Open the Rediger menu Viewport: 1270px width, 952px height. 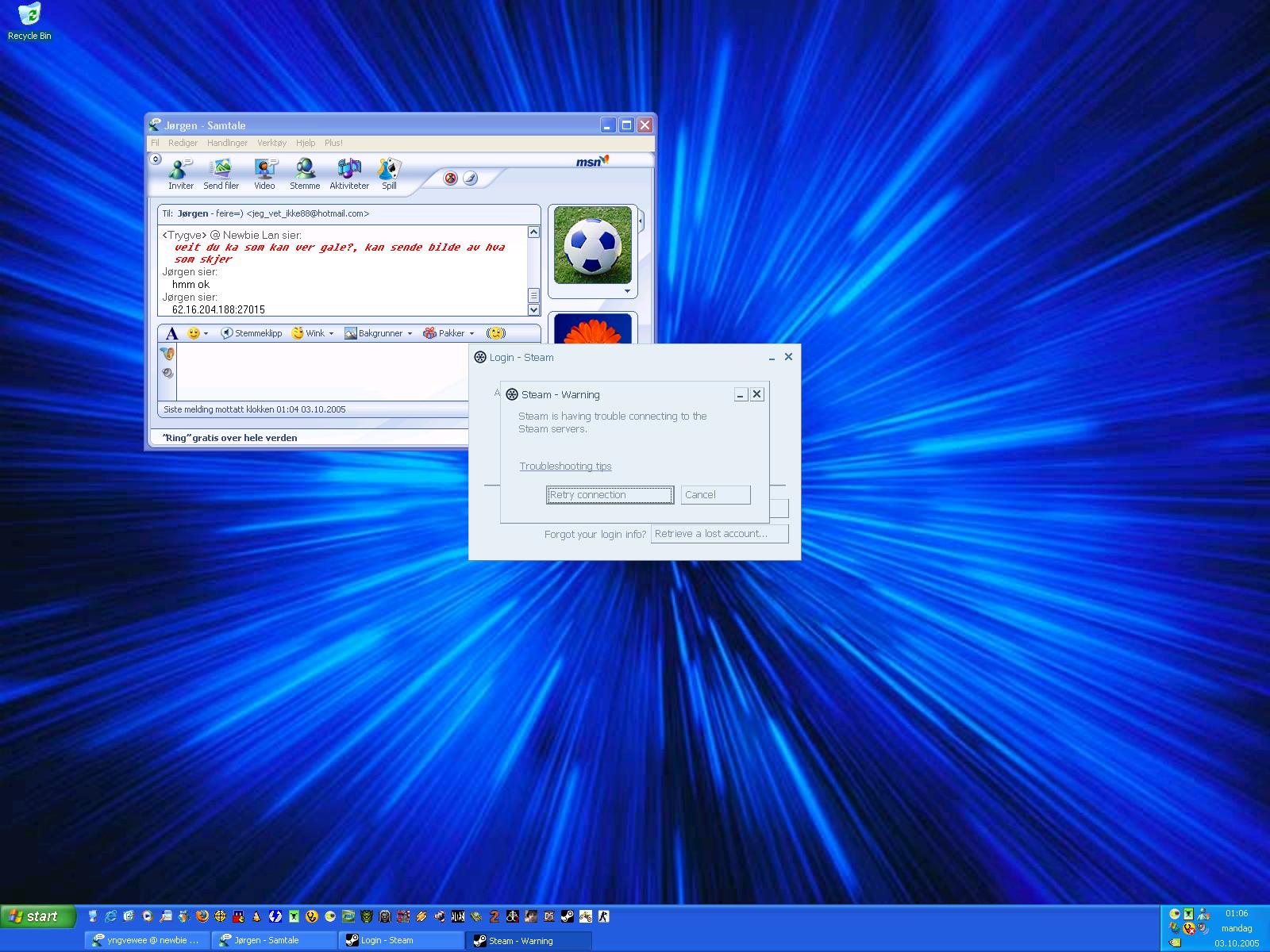(x=183, y=143)
